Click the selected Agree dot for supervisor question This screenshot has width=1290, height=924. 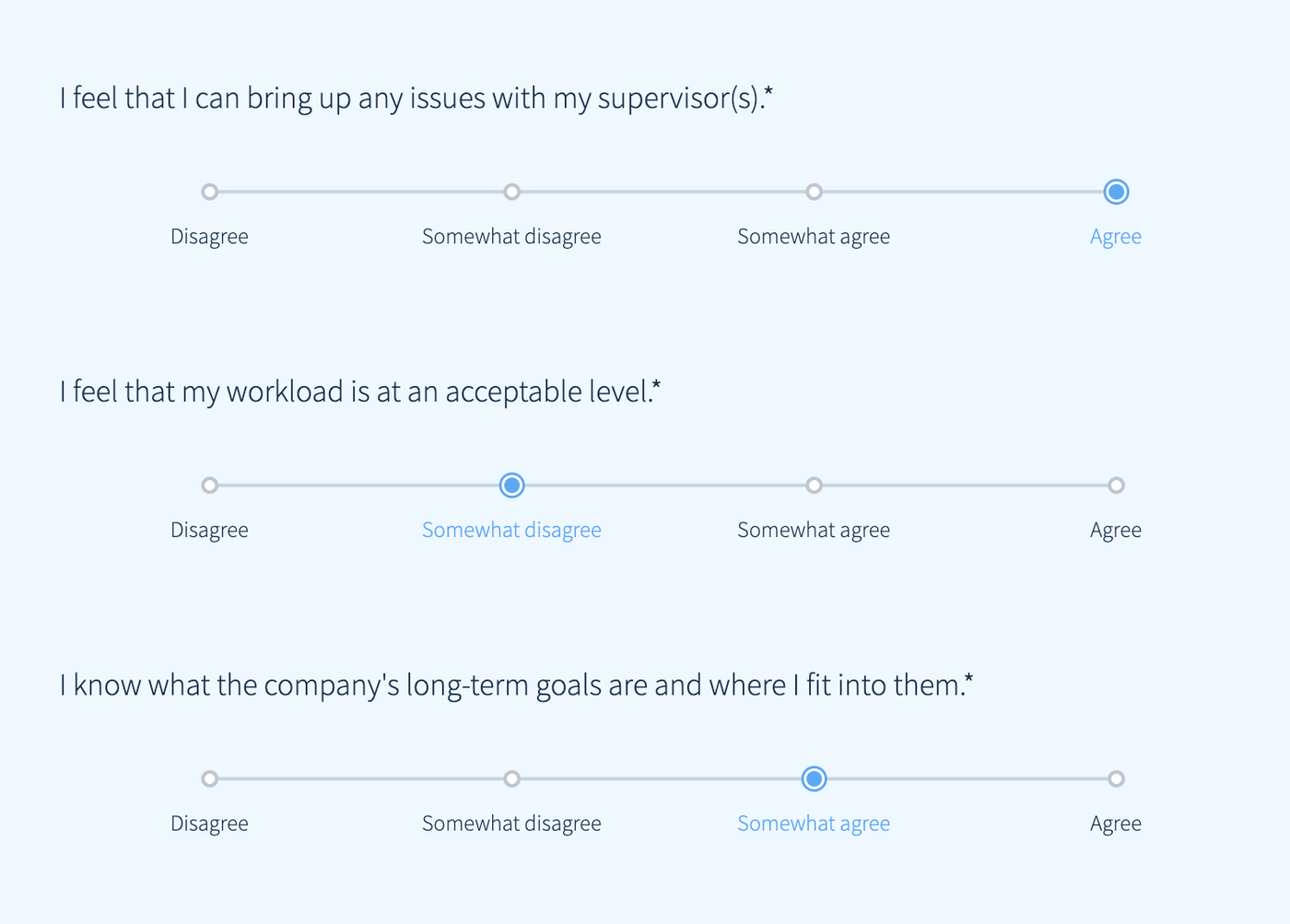click(x=1116, y=192)
